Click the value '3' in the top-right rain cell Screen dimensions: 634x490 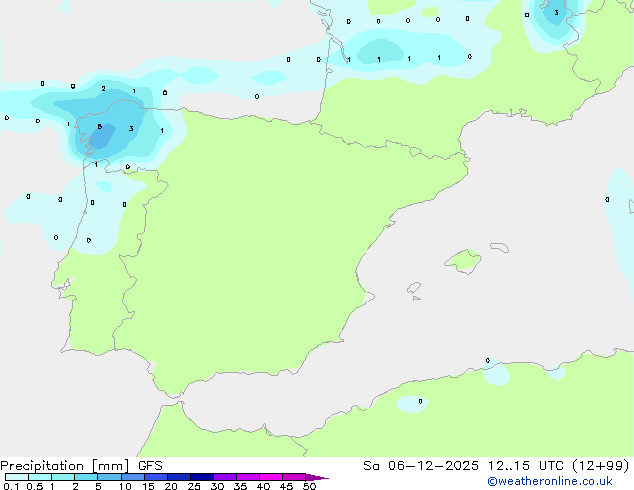click(556, 13)
